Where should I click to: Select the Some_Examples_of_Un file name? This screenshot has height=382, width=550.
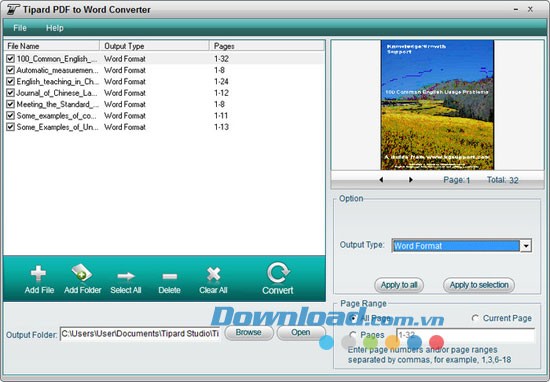pos(58,127)
